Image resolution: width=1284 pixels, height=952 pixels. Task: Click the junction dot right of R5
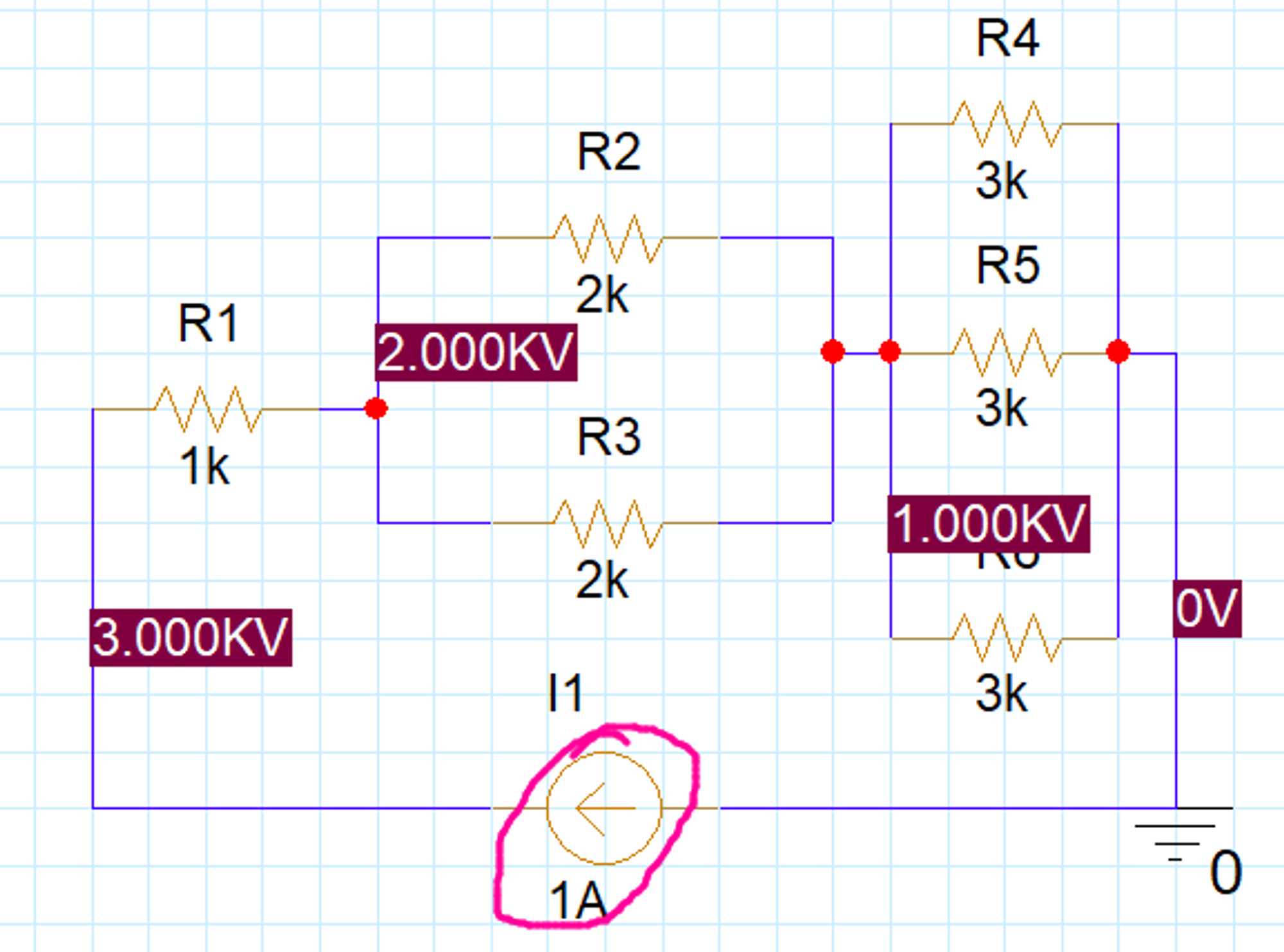(x=1118, y=352)
